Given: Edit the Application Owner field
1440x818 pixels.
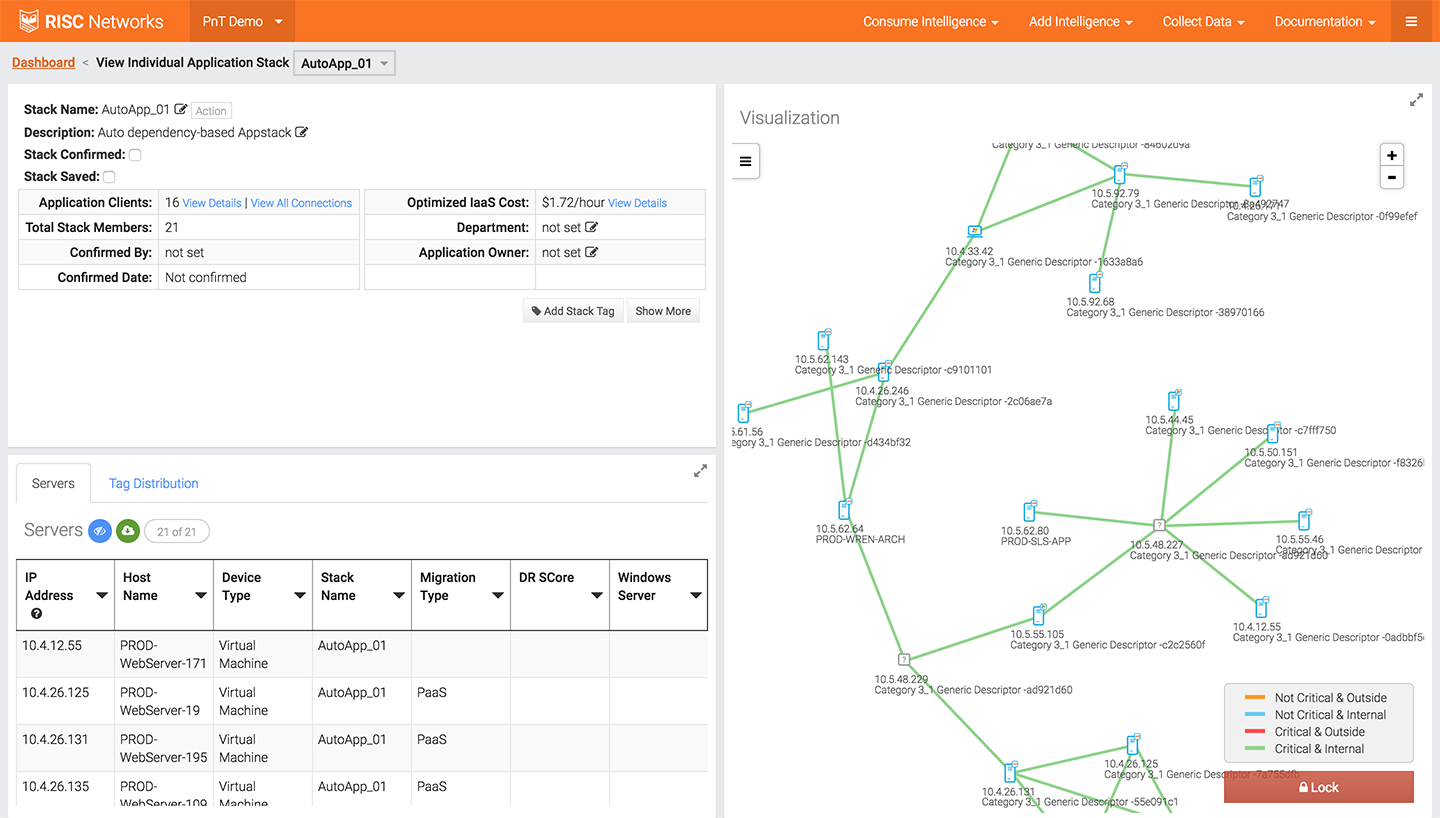Looking at the screenshot, I should coord(591,252).
